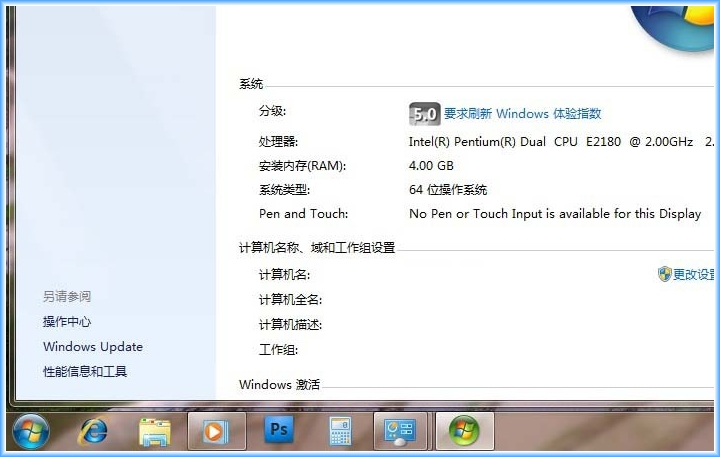Open 要求刷新 Windows 体验指数 link
This screenshot has width=720, height=457.
pyautogui.click(x=523, y=113)
